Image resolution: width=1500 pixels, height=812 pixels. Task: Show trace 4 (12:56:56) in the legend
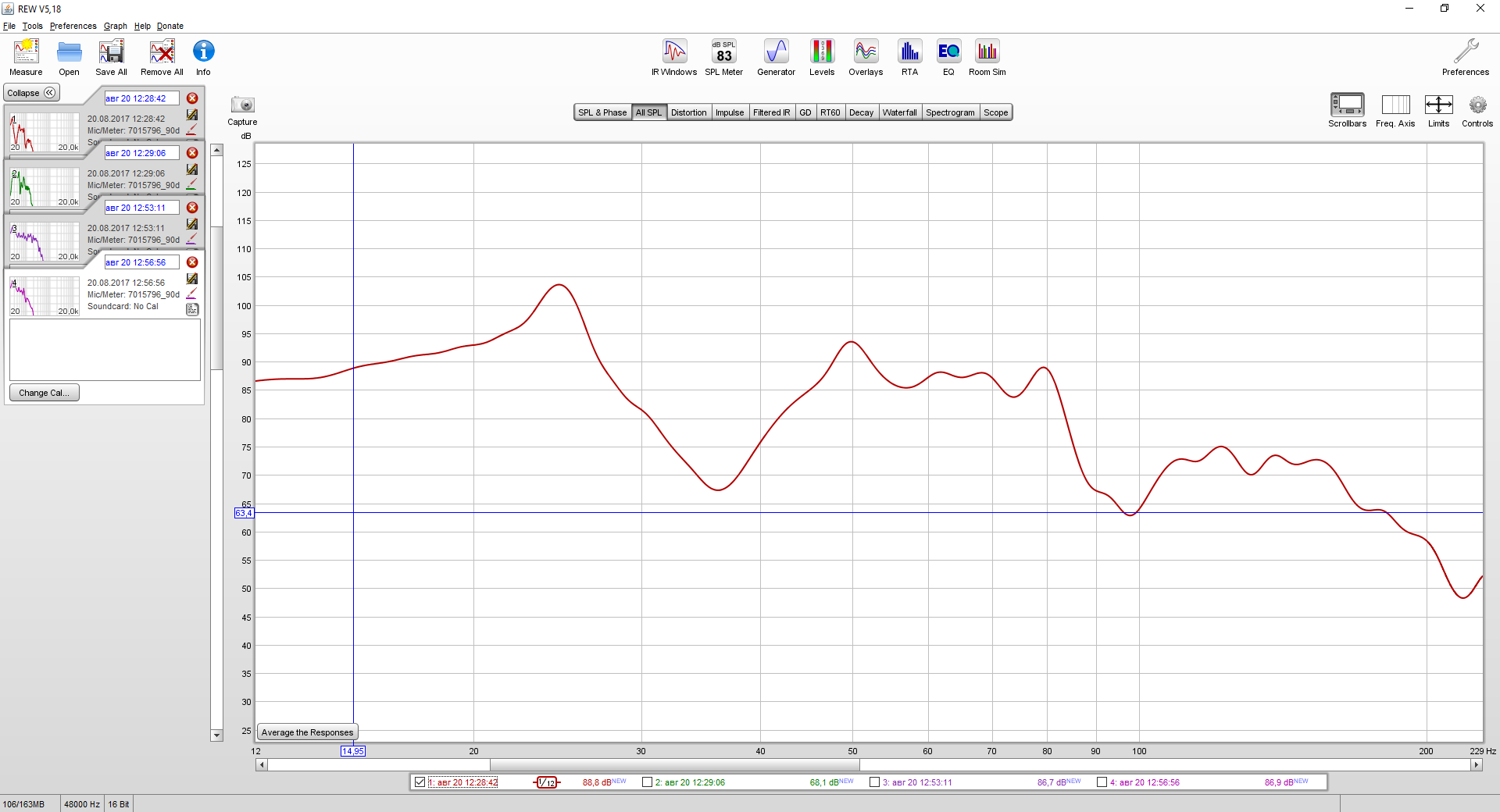click(x=1102, y=782)
